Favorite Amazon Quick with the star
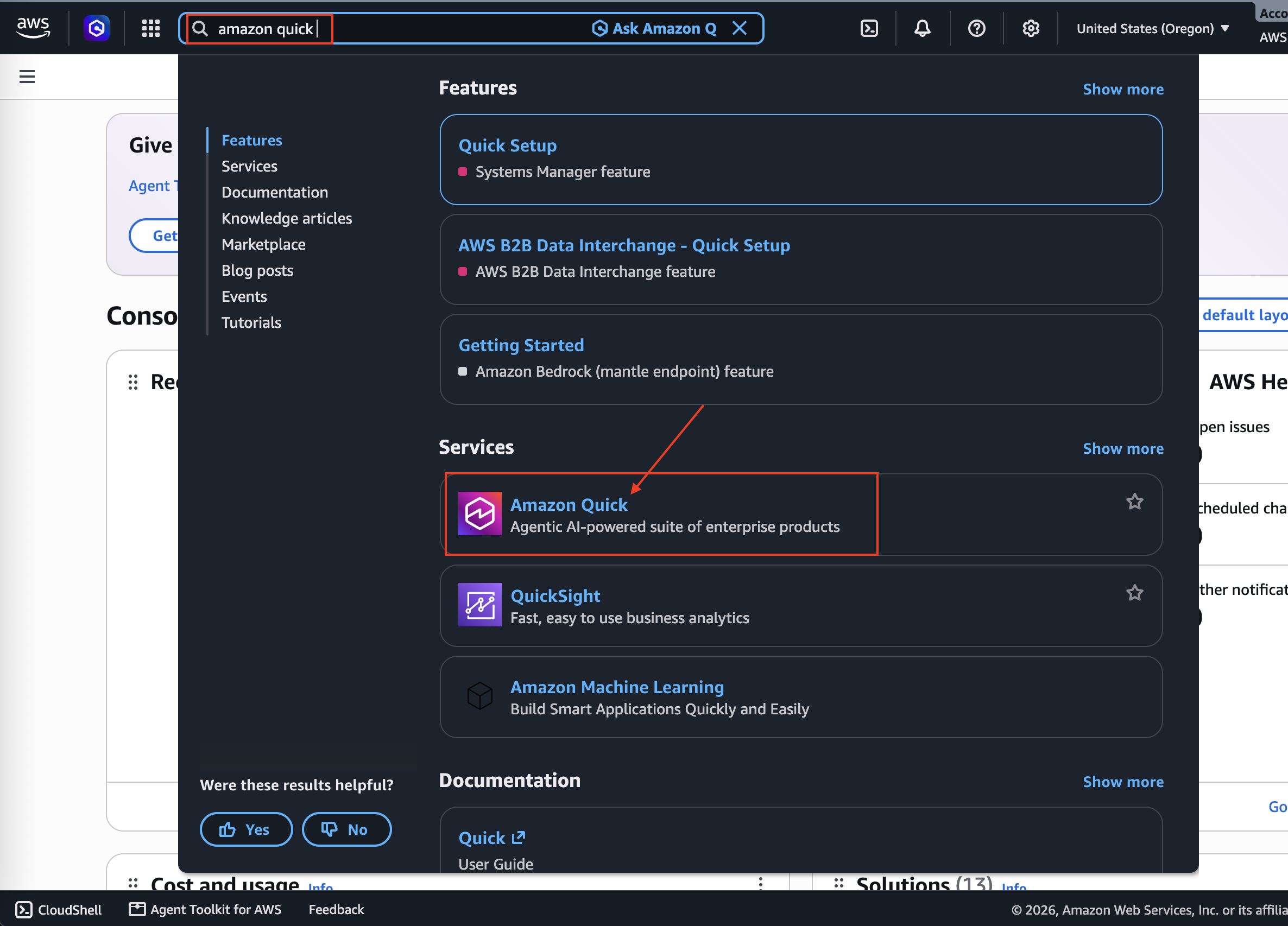Viewport: 1288px width, 926px height. (x=1134, y=502)
